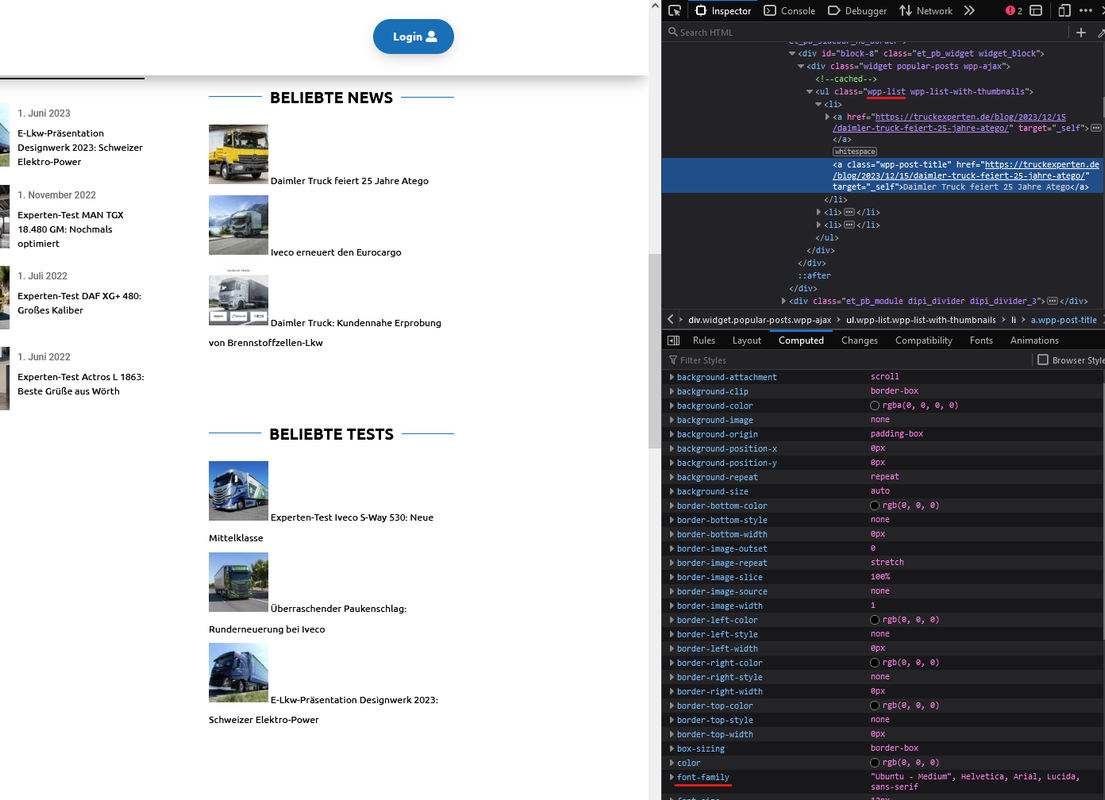Click the red error count indicator

(1013, 11)
